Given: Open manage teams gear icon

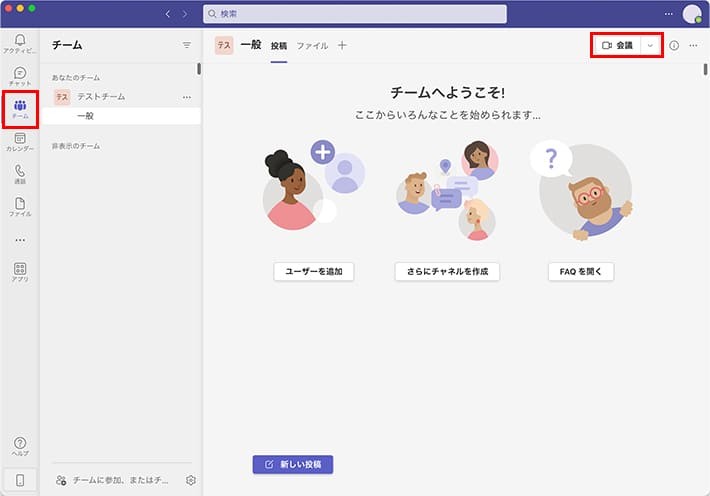Looking at the screenshot, I should pos(191,480).
